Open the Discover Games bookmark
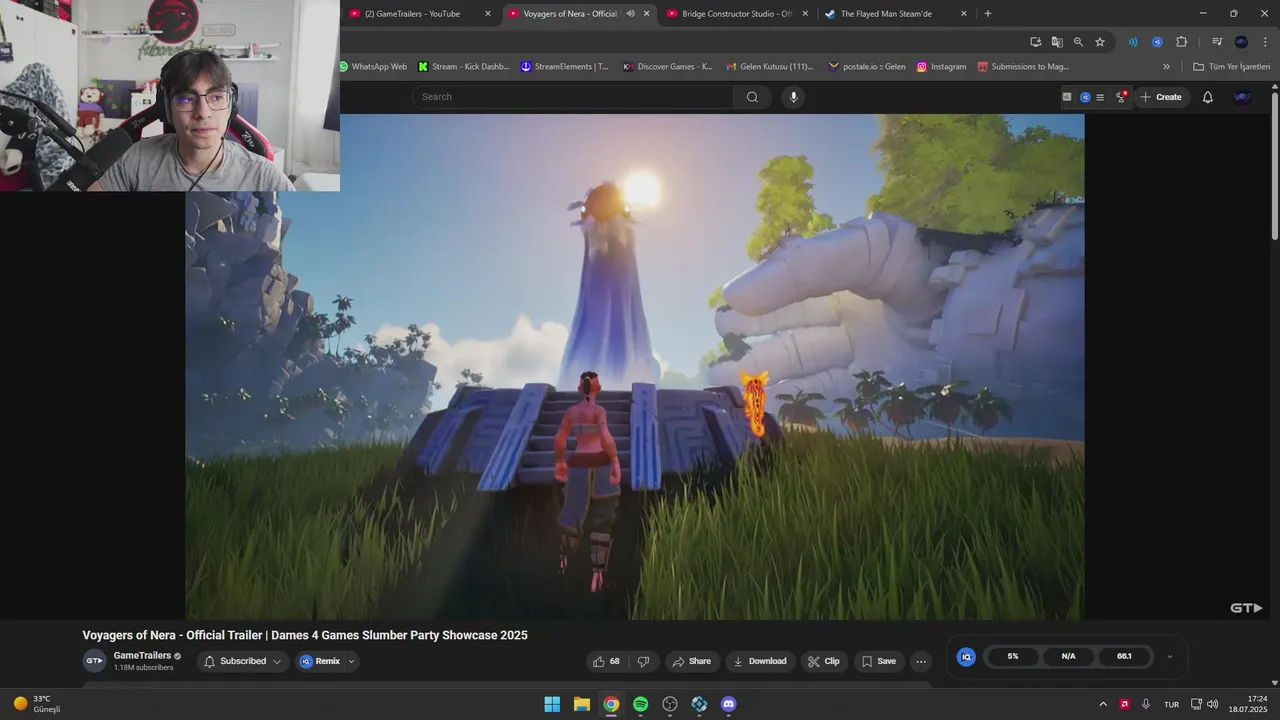Screen dimensions: 1280x720 coord(668,67)
